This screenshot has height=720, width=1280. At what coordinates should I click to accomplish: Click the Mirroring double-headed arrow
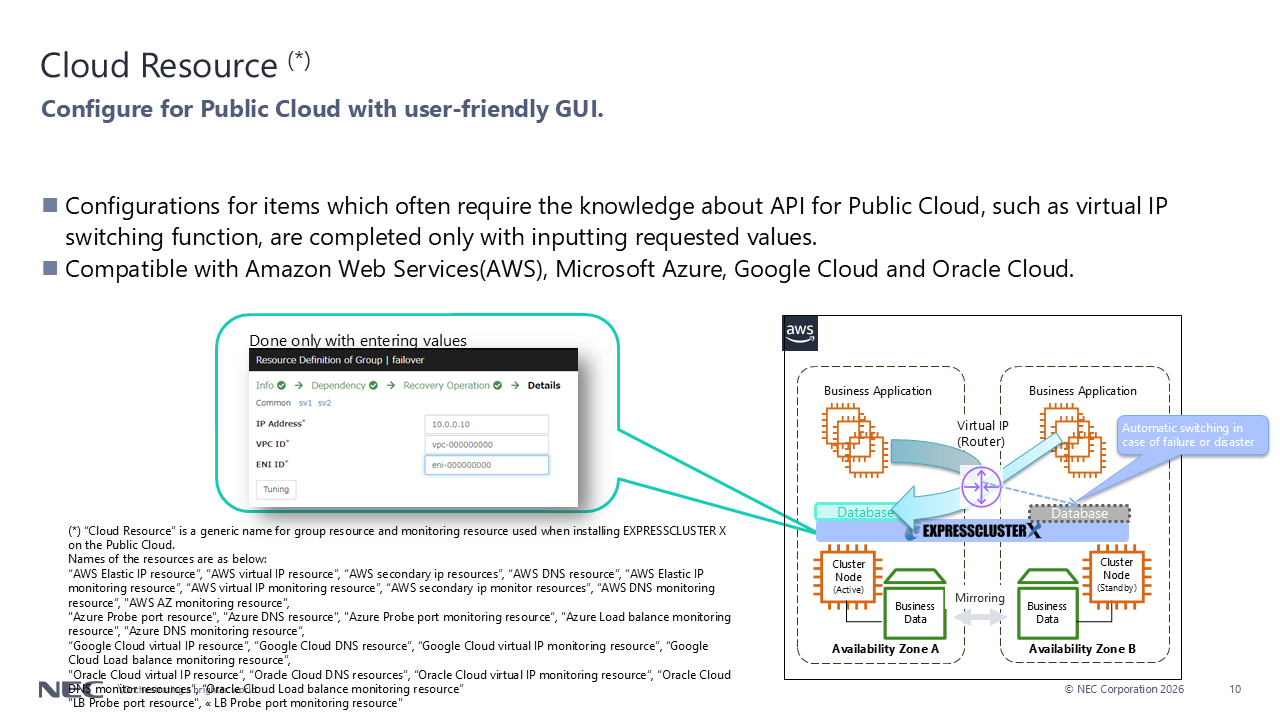tap(980, 618)
